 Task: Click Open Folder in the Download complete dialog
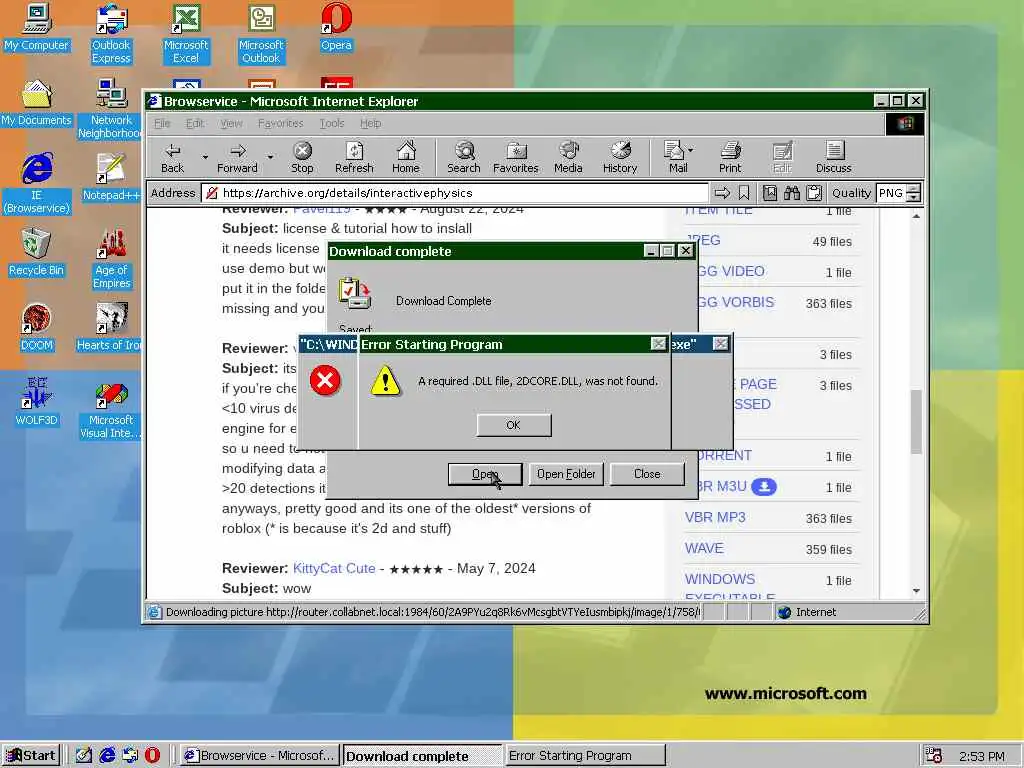click(x=566, y=474)
